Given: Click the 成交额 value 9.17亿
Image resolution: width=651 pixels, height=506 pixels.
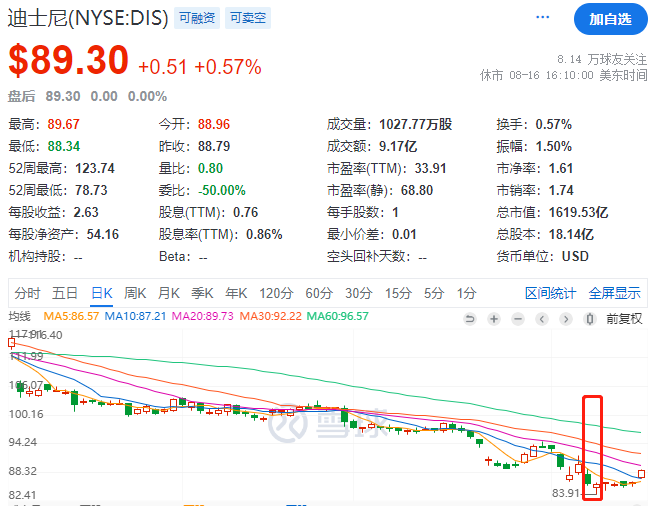Looking at the screenshot, I should pyautogui.click(x=398, y=146).
